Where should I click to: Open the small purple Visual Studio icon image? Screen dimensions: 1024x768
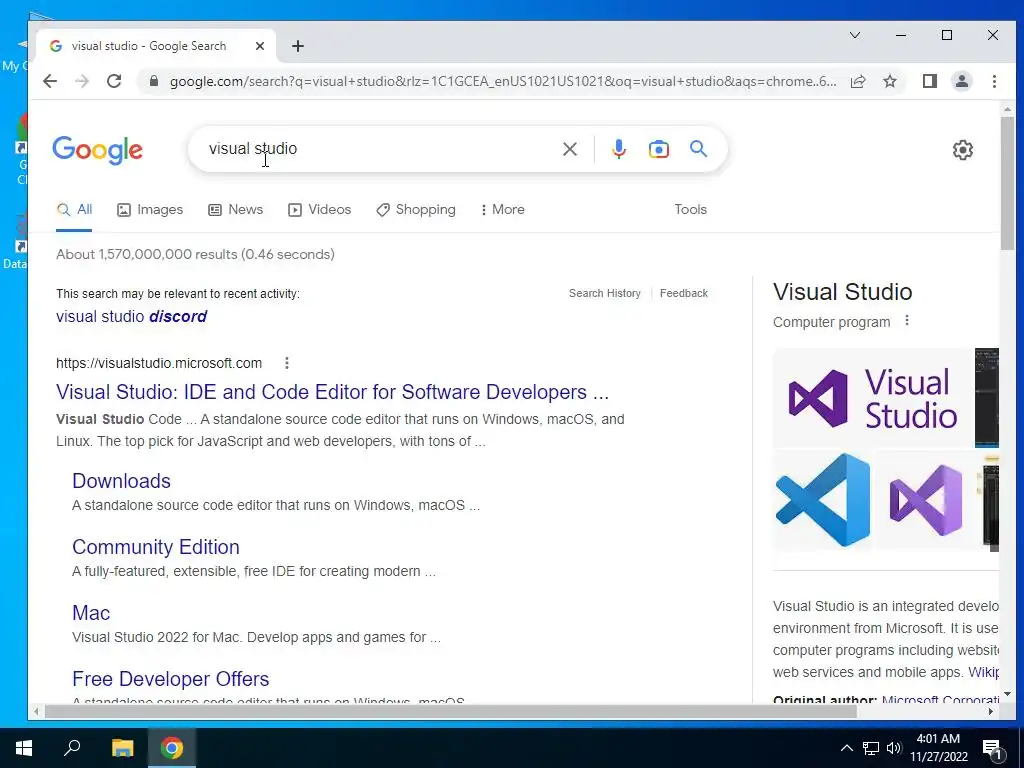926,500
